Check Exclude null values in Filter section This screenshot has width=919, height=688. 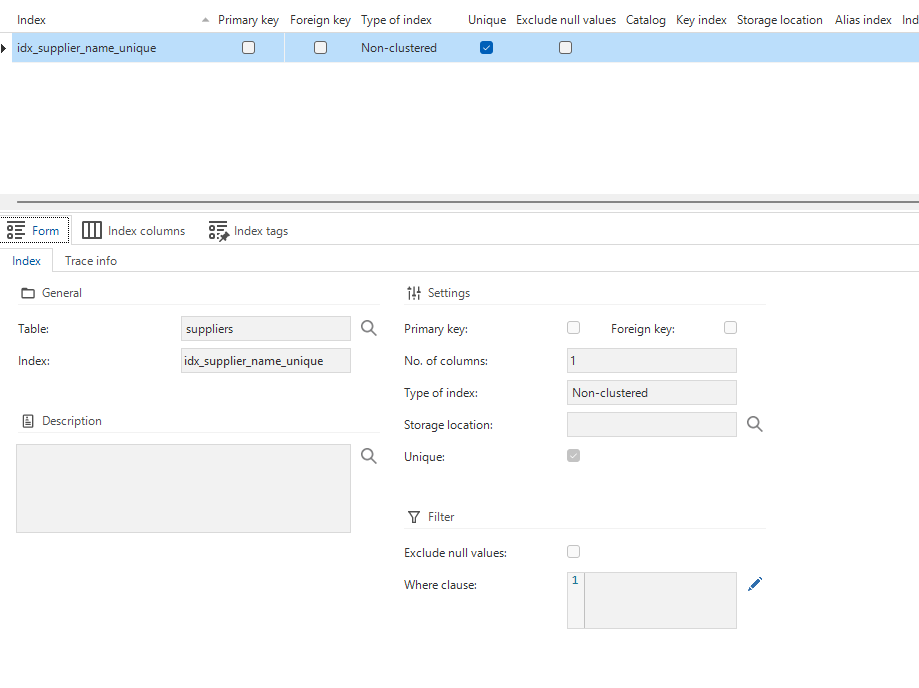pos(574,551)
